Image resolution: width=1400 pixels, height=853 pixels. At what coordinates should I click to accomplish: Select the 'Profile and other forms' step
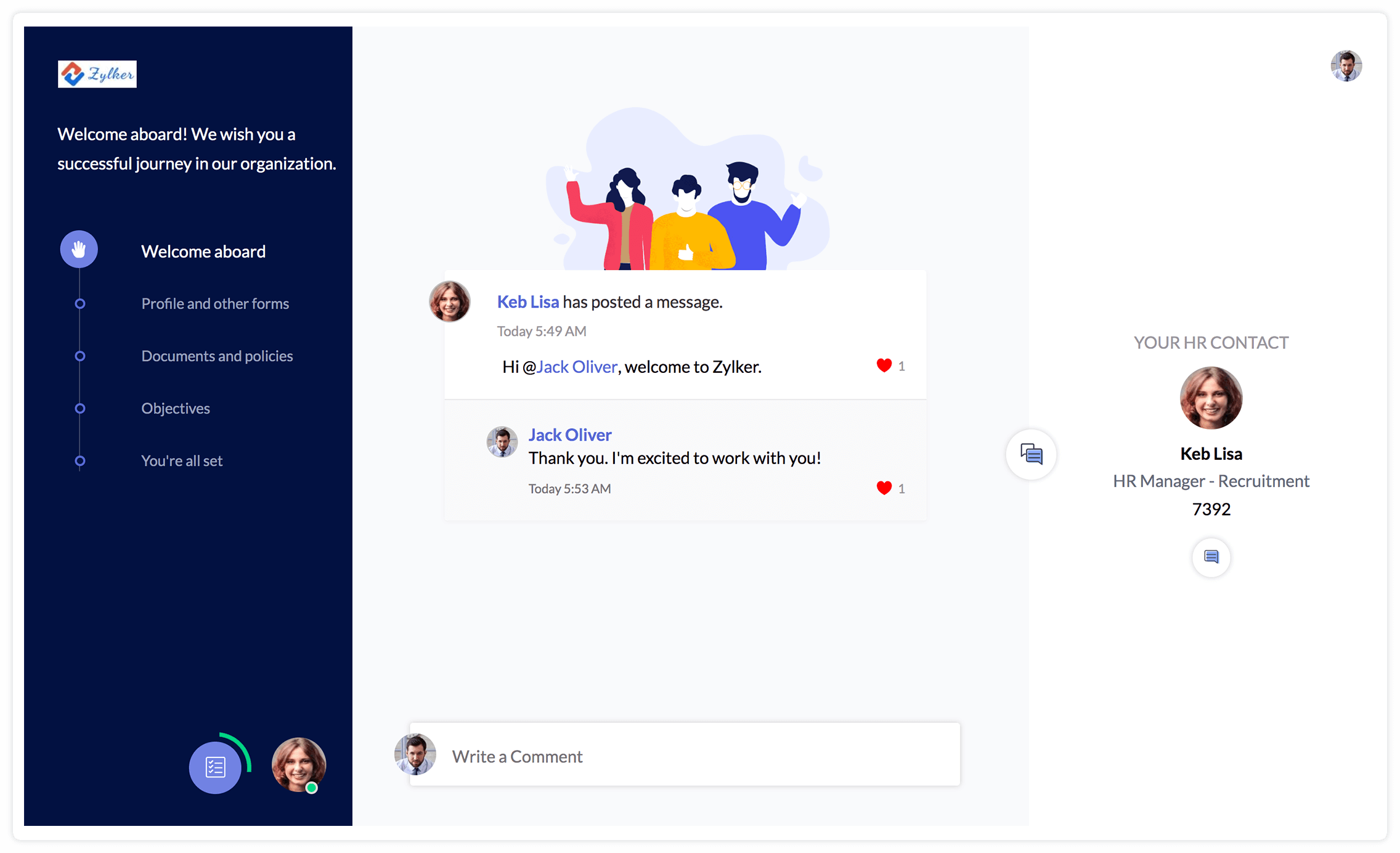[215, 303]
